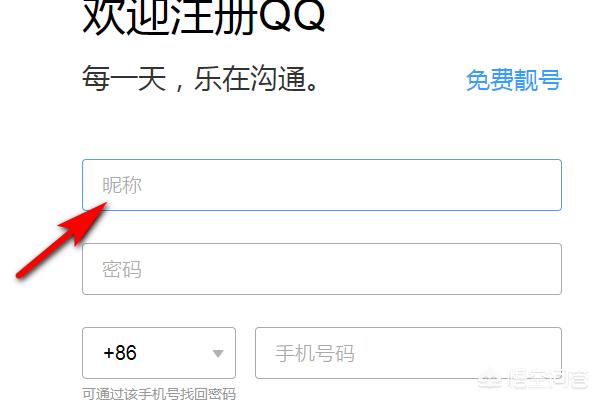The image size is (600, 400).
Task: Click the 每一天，乐在沟通。 slogan text
Action: 200,78
